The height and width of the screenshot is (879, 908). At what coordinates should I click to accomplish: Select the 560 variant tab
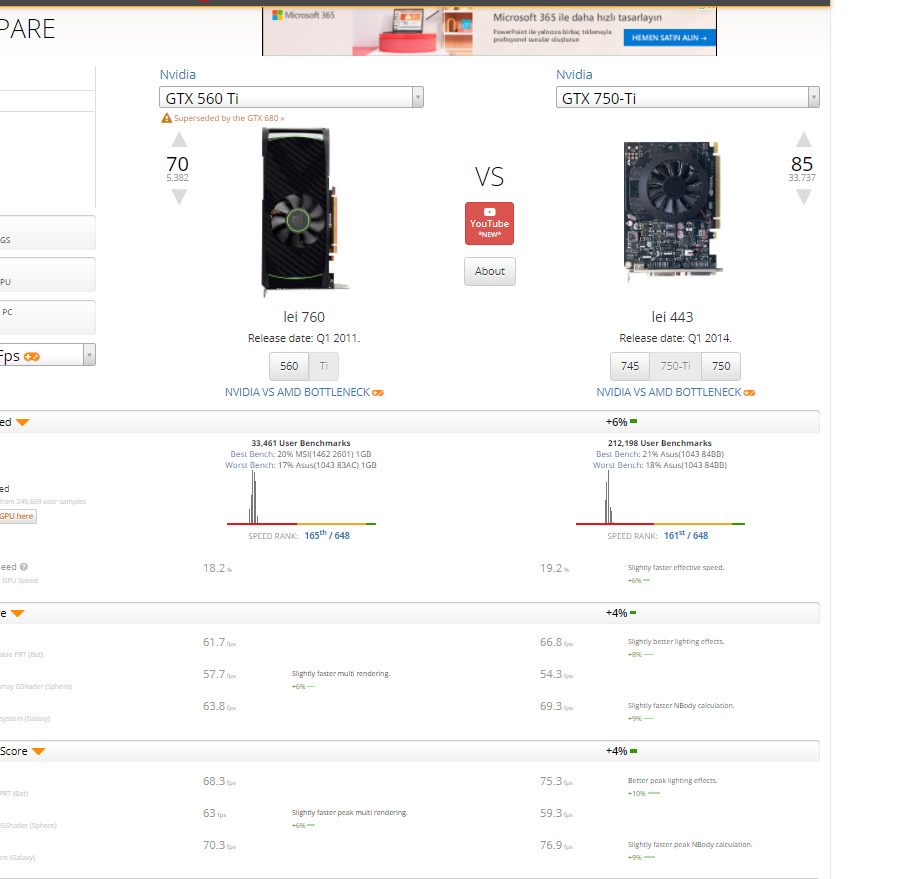coord(289,366)
